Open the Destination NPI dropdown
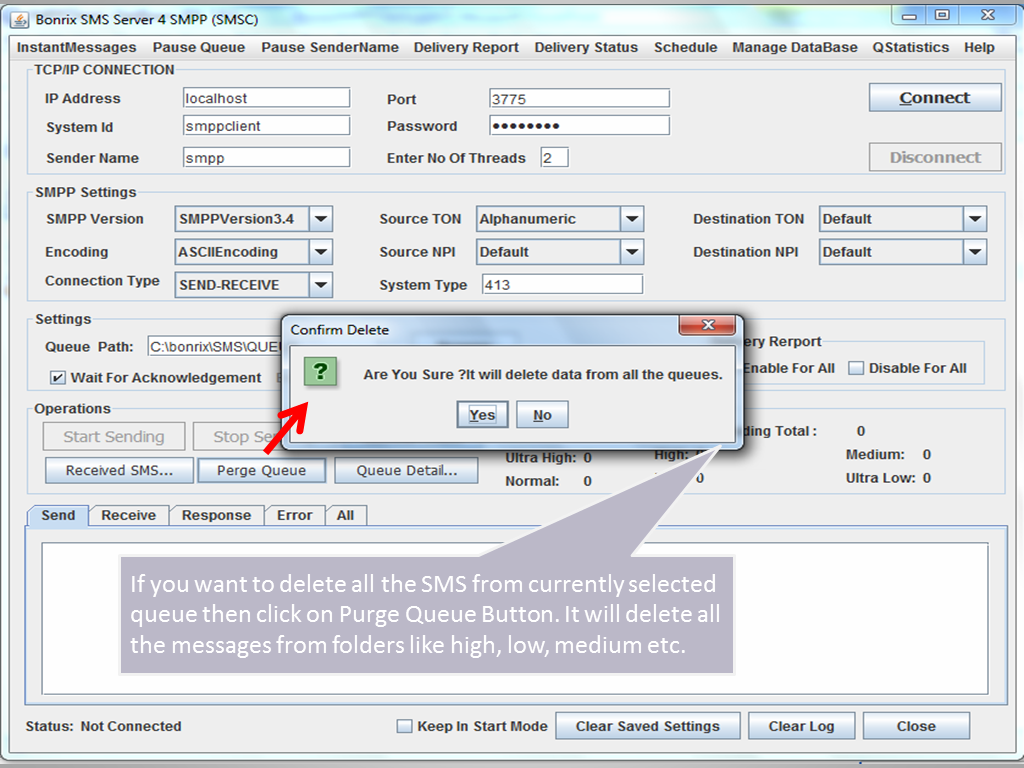 click(x=974, y=251)
